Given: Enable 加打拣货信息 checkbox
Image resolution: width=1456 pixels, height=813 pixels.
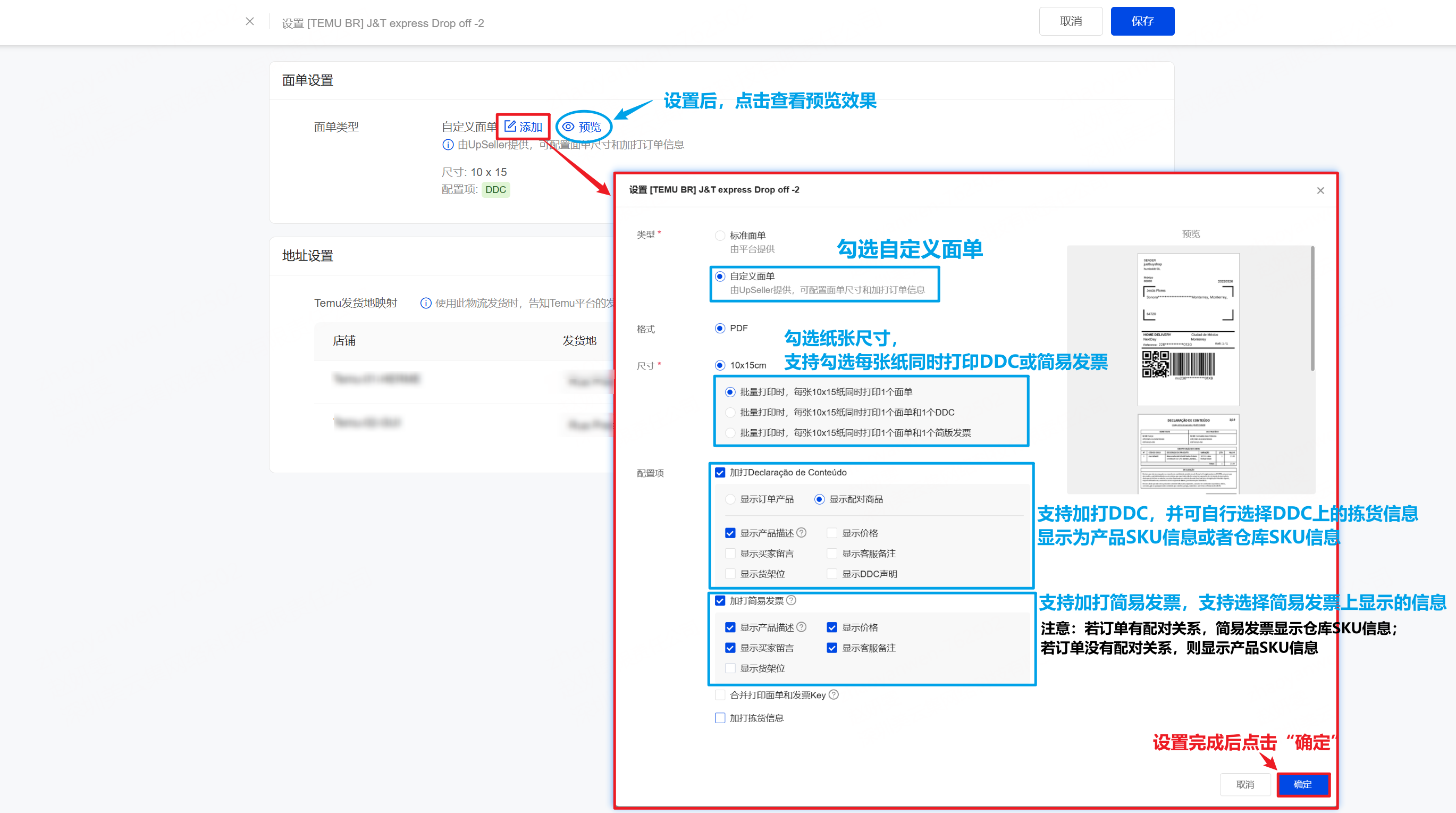Looking at the screenshot, I should (720, 718).
